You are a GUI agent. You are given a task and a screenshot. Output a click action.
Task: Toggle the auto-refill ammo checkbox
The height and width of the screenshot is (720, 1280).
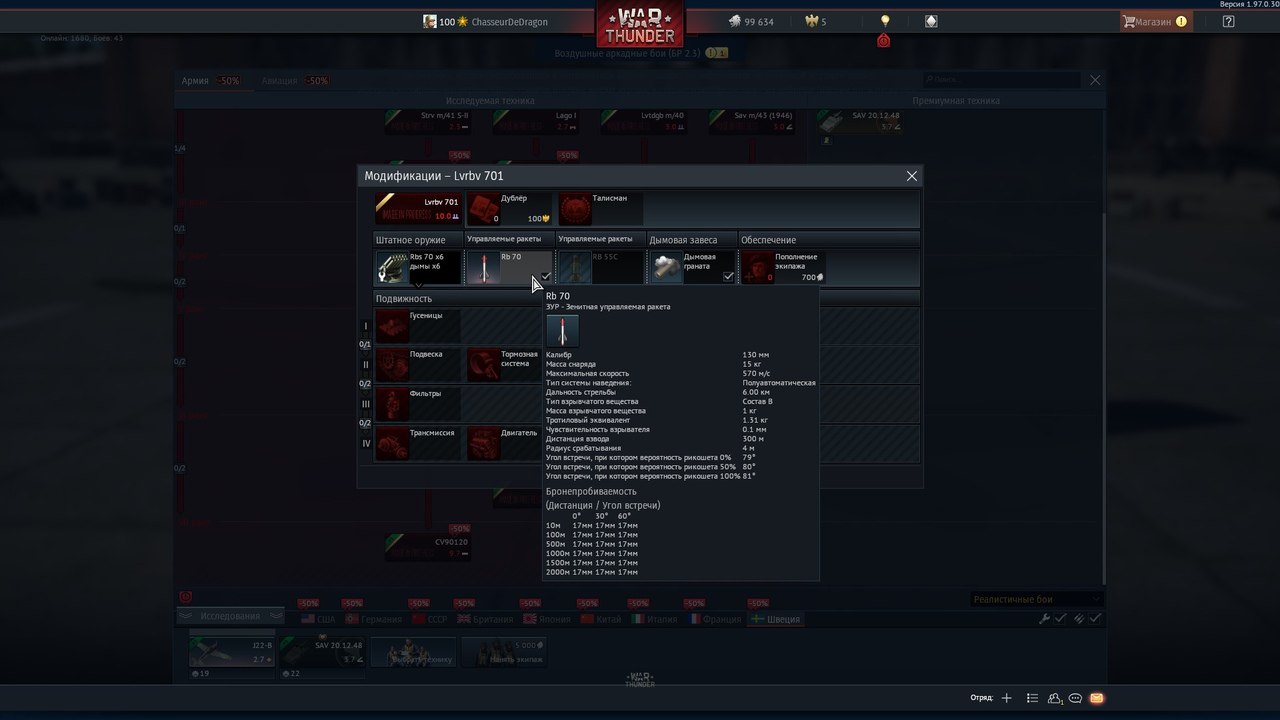coord(1095,619)
